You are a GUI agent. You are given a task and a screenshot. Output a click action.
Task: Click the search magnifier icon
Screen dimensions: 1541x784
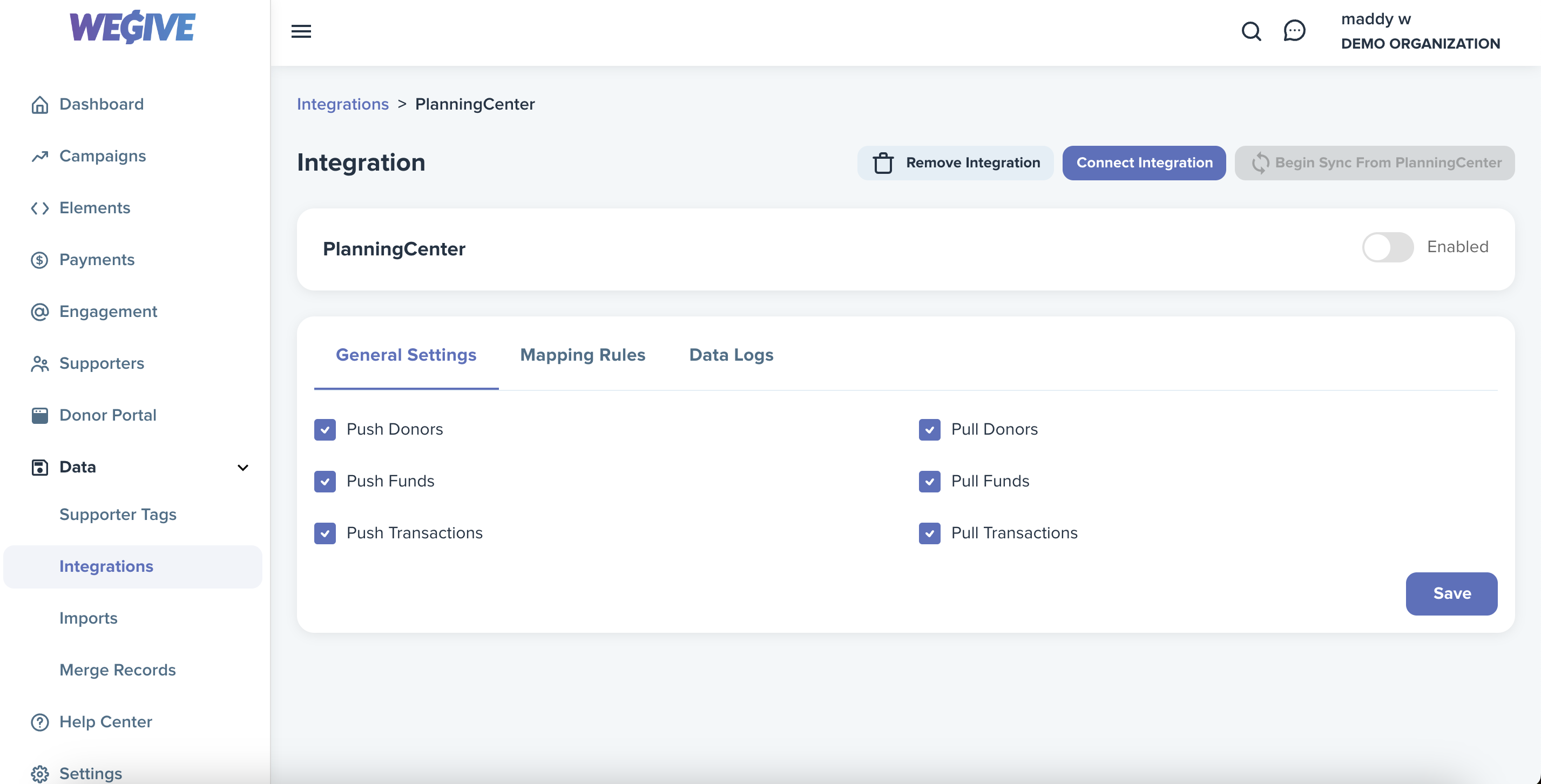pos(1251,31)
